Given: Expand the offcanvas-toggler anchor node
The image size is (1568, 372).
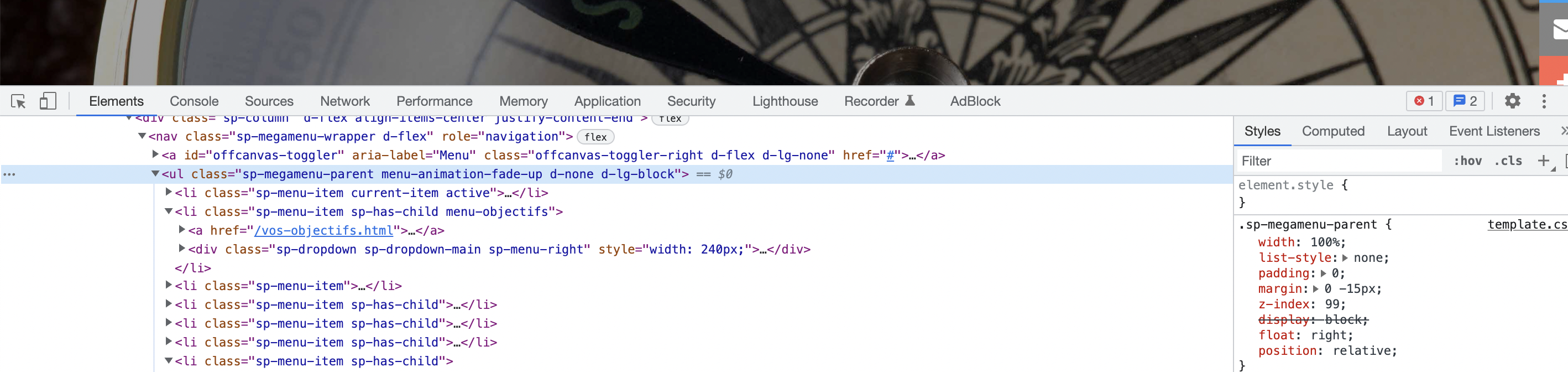Looking at the screenshot, I should pos(155,155).
